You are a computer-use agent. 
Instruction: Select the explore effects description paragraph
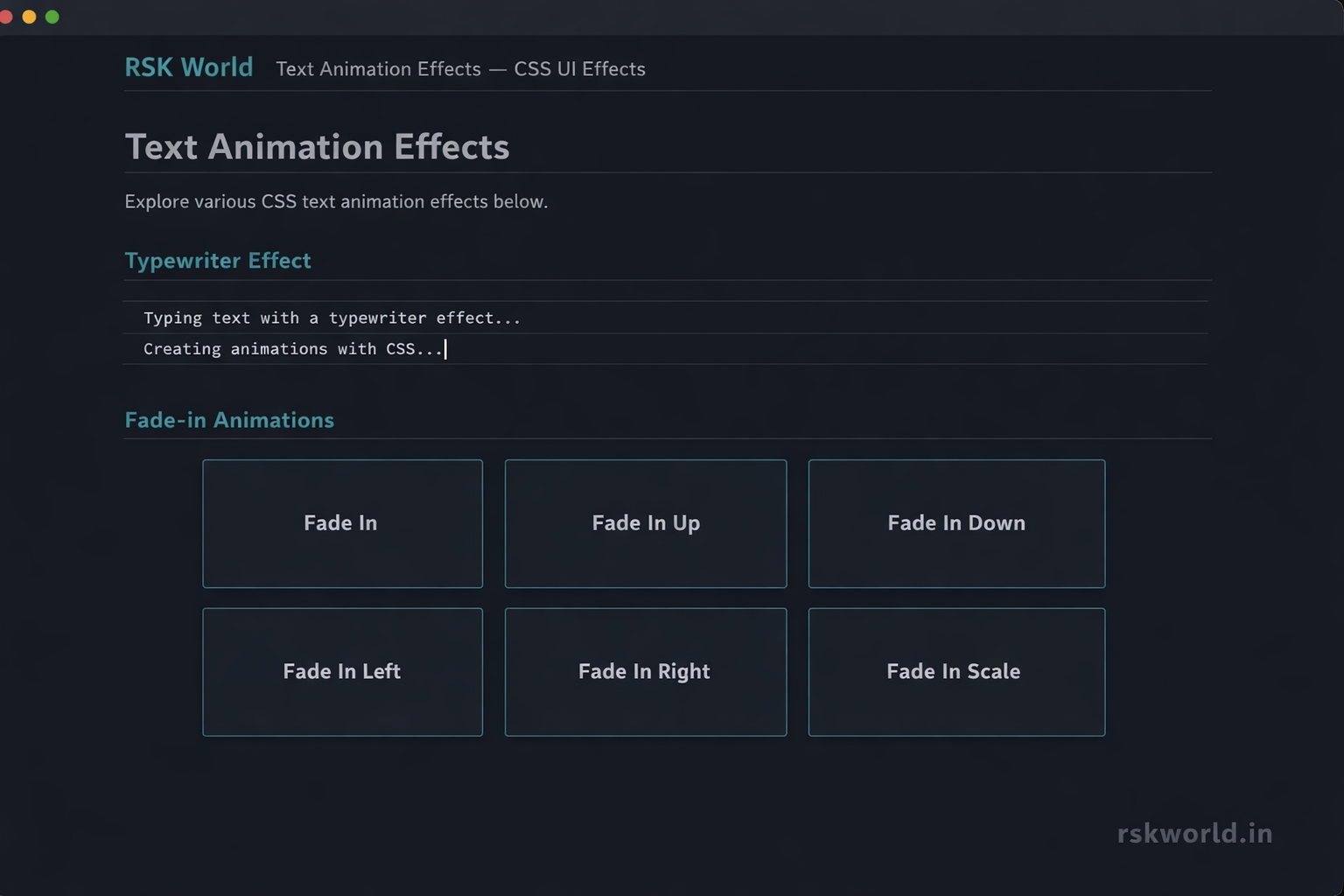click(x=336, y=201)
